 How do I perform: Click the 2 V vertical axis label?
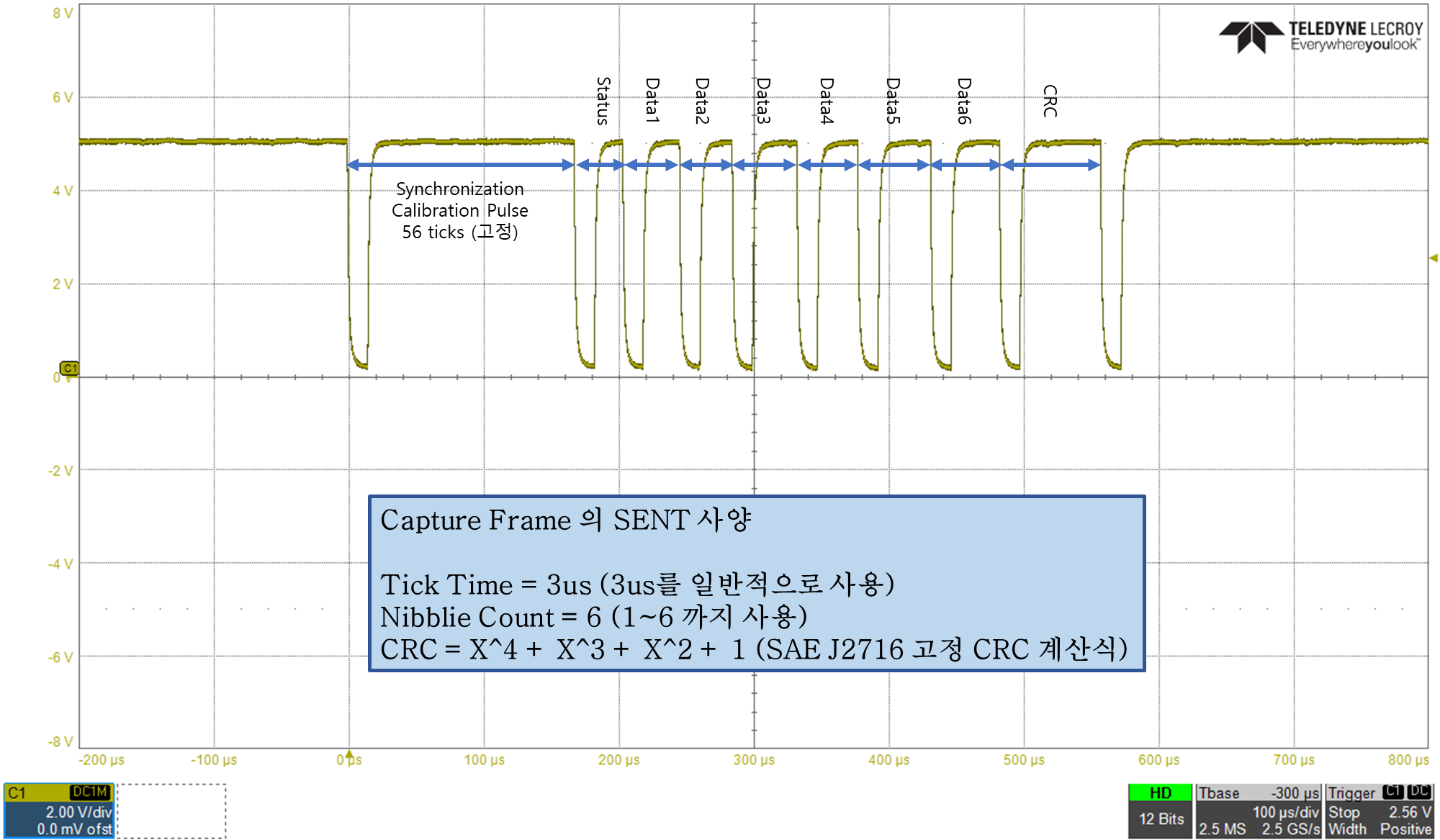tap(63, 284)
